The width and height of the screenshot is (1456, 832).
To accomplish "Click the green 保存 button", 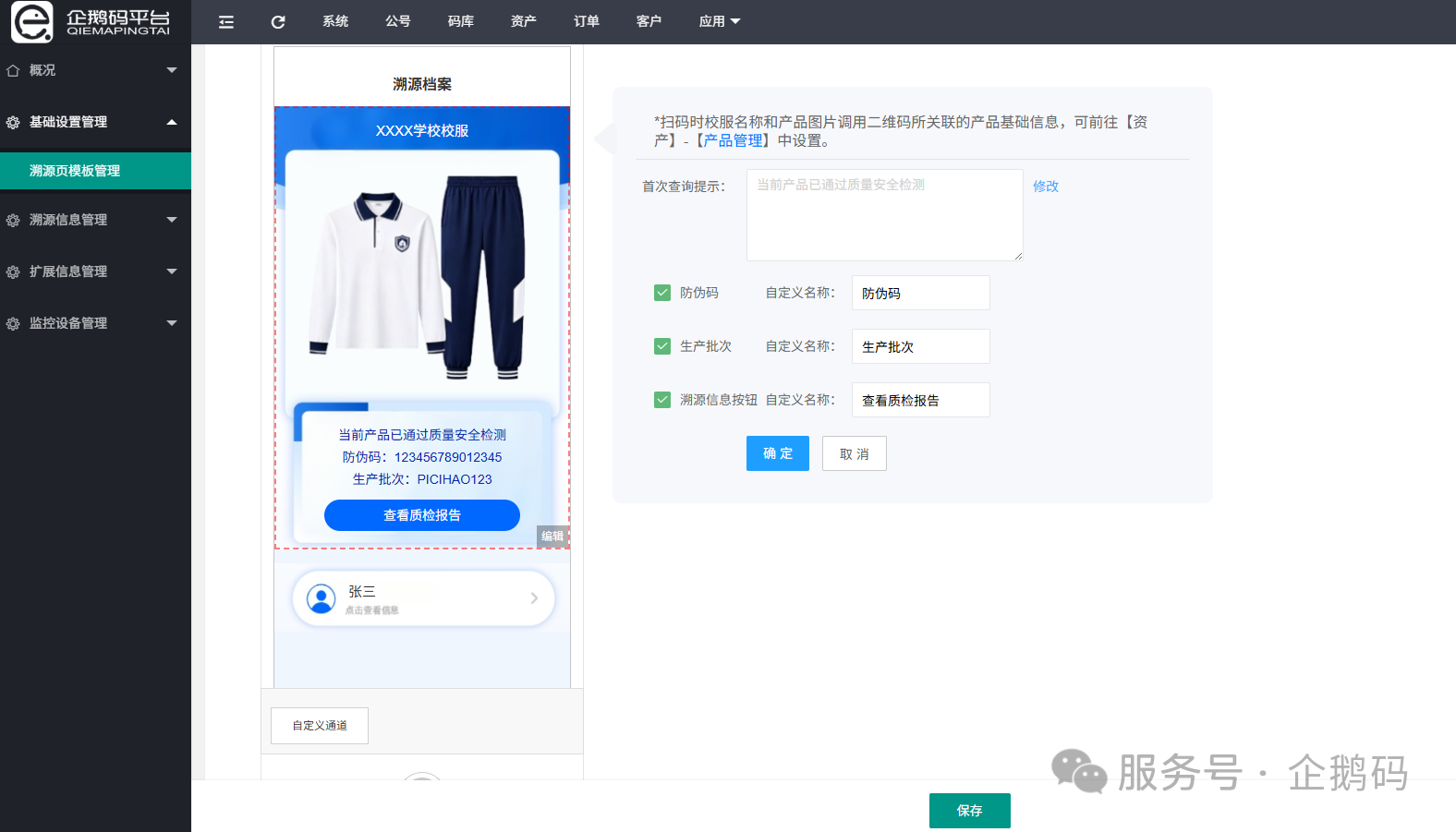I will click(x=970, y=811).
